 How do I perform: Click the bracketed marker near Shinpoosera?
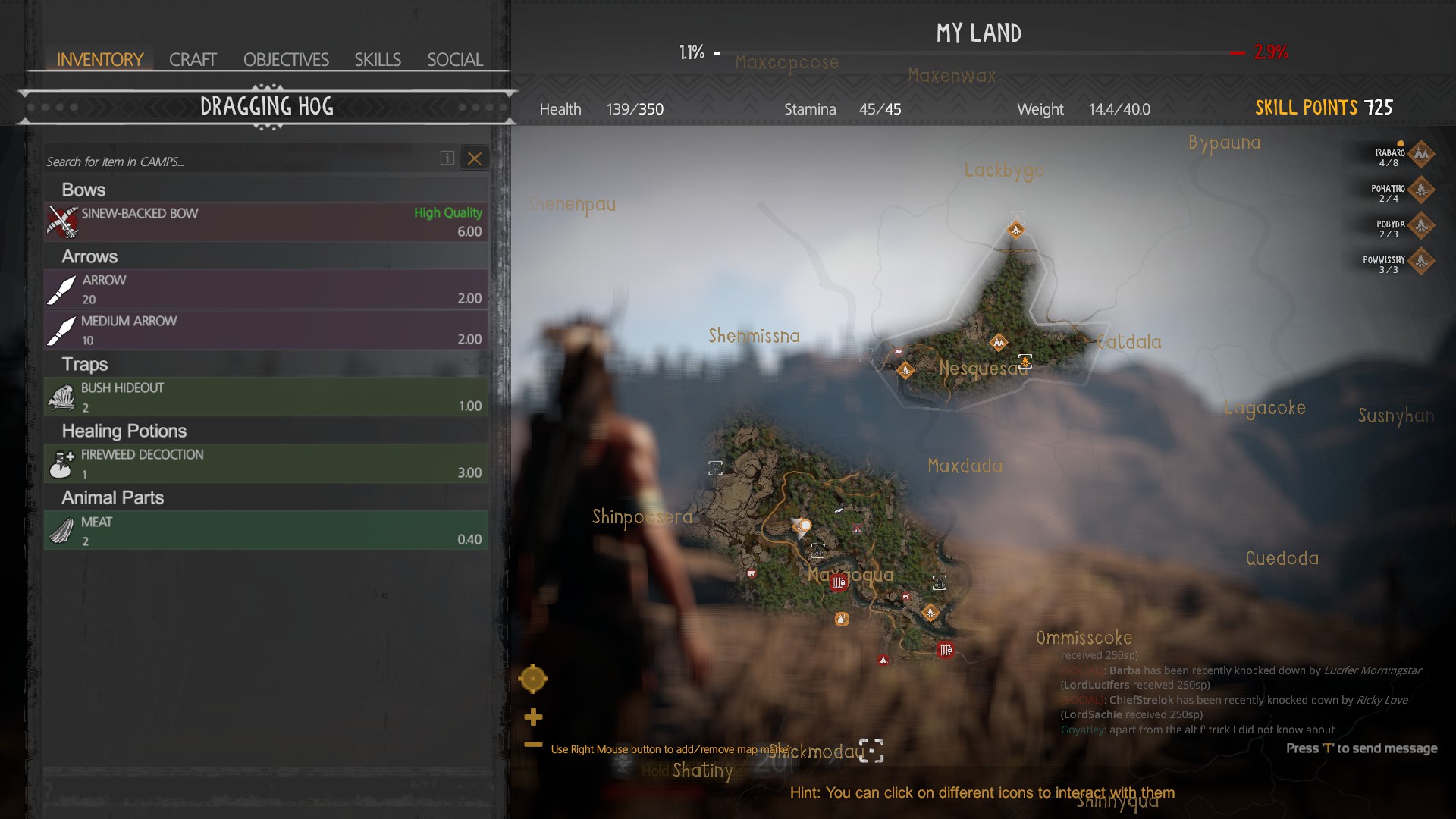715,468
